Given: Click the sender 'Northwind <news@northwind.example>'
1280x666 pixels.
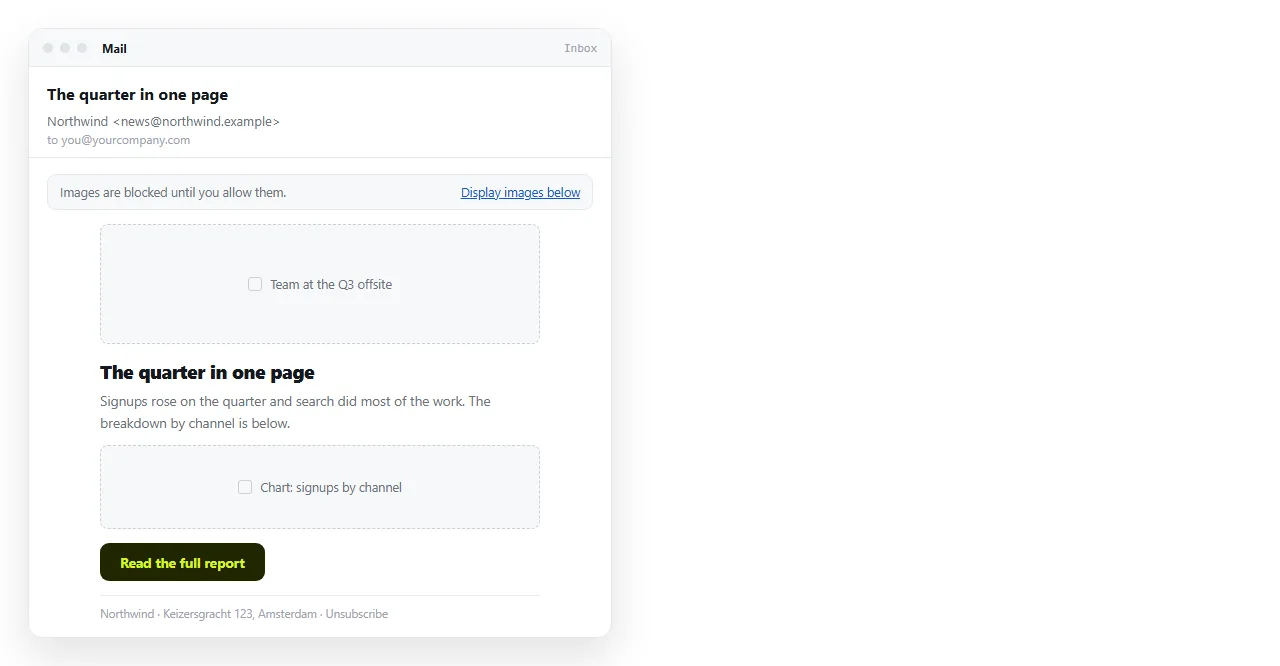Looking at the screenshot, I should [163, 121].
